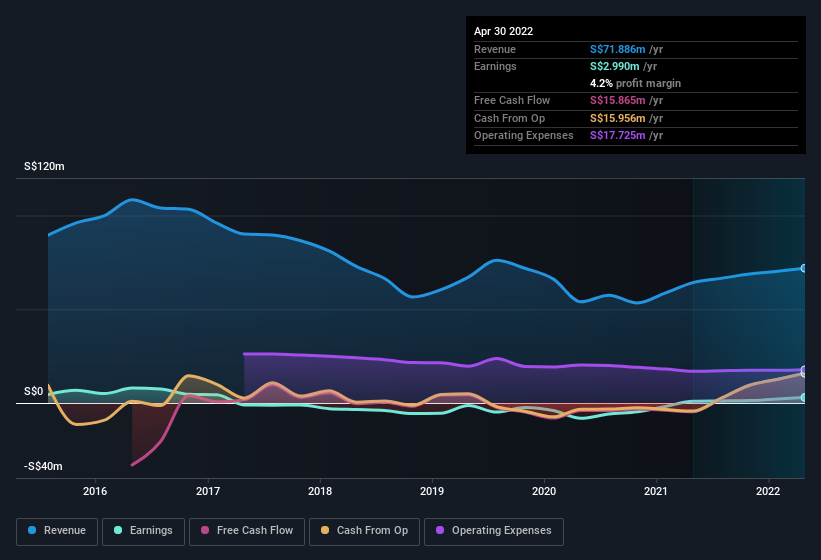Click the teal Earnings legend dot
The height and width of the screenshot is (560, 821).
point(119,531)
